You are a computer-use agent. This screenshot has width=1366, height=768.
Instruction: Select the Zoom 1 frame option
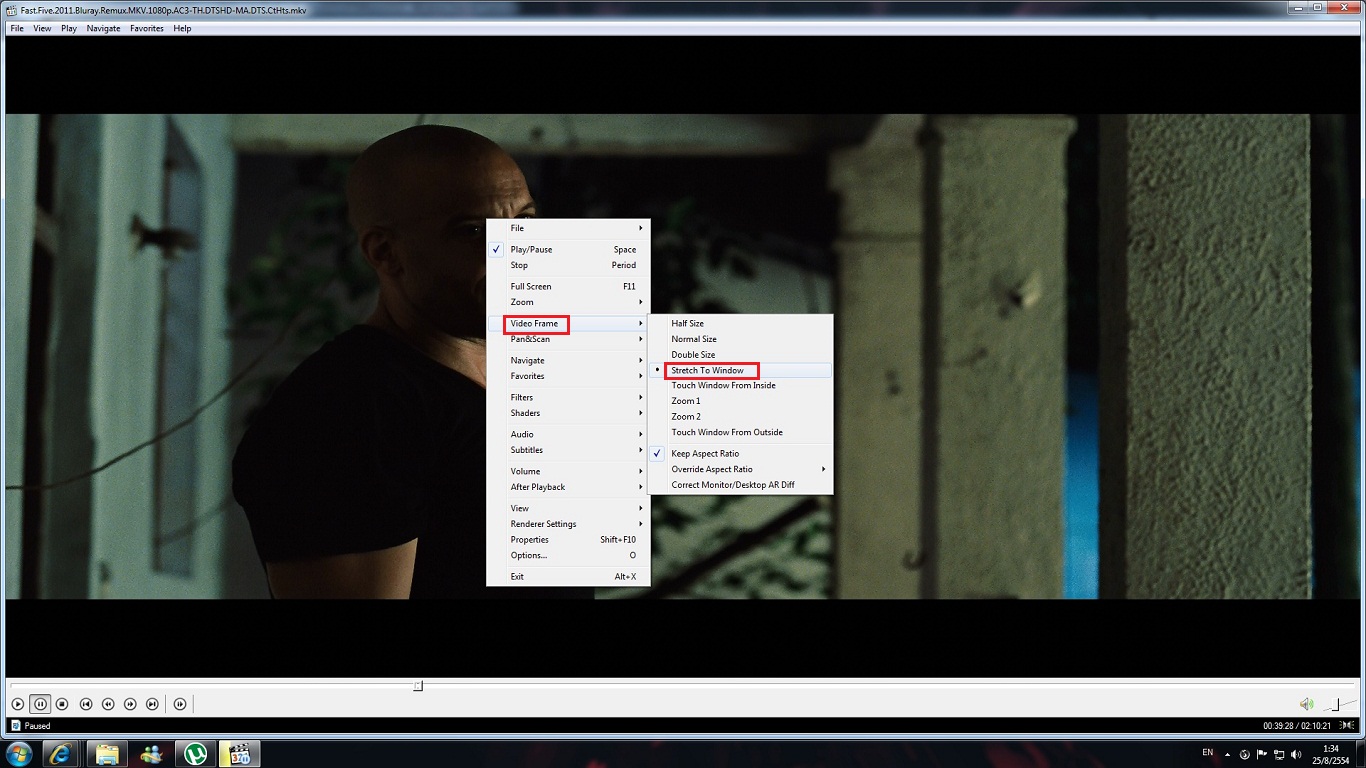point(740,401)
